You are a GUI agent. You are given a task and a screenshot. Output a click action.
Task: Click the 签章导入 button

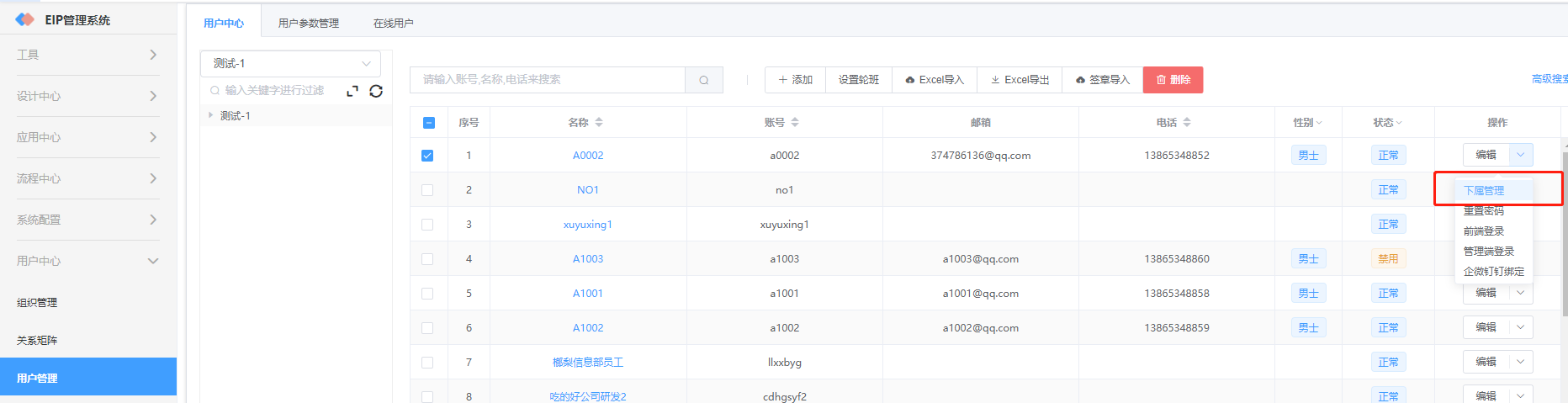click(x=1103, y=80)
